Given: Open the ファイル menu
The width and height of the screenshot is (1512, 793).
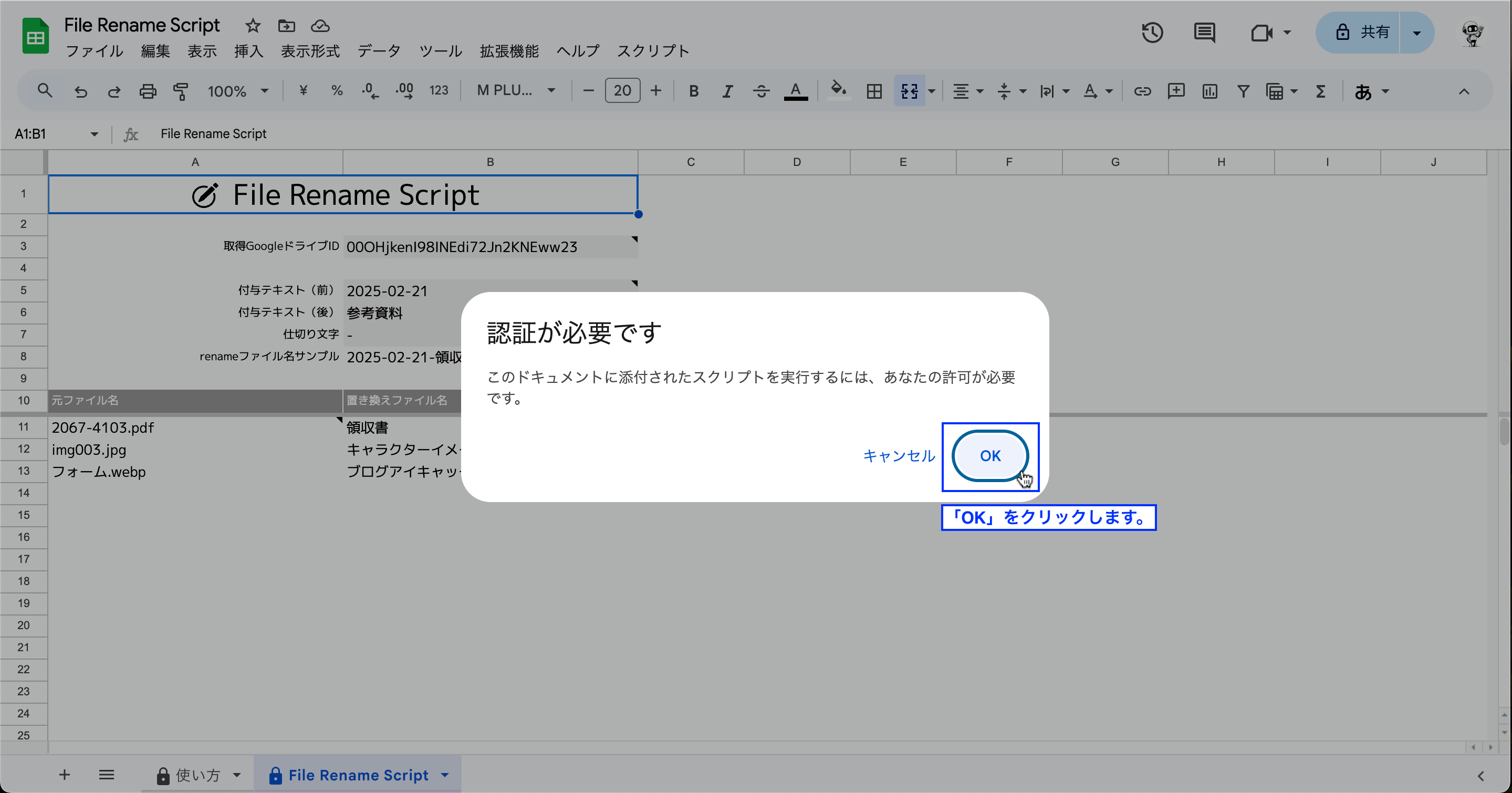Looking at the screenshot, I should pyautogui.click(x=94, y=51).
